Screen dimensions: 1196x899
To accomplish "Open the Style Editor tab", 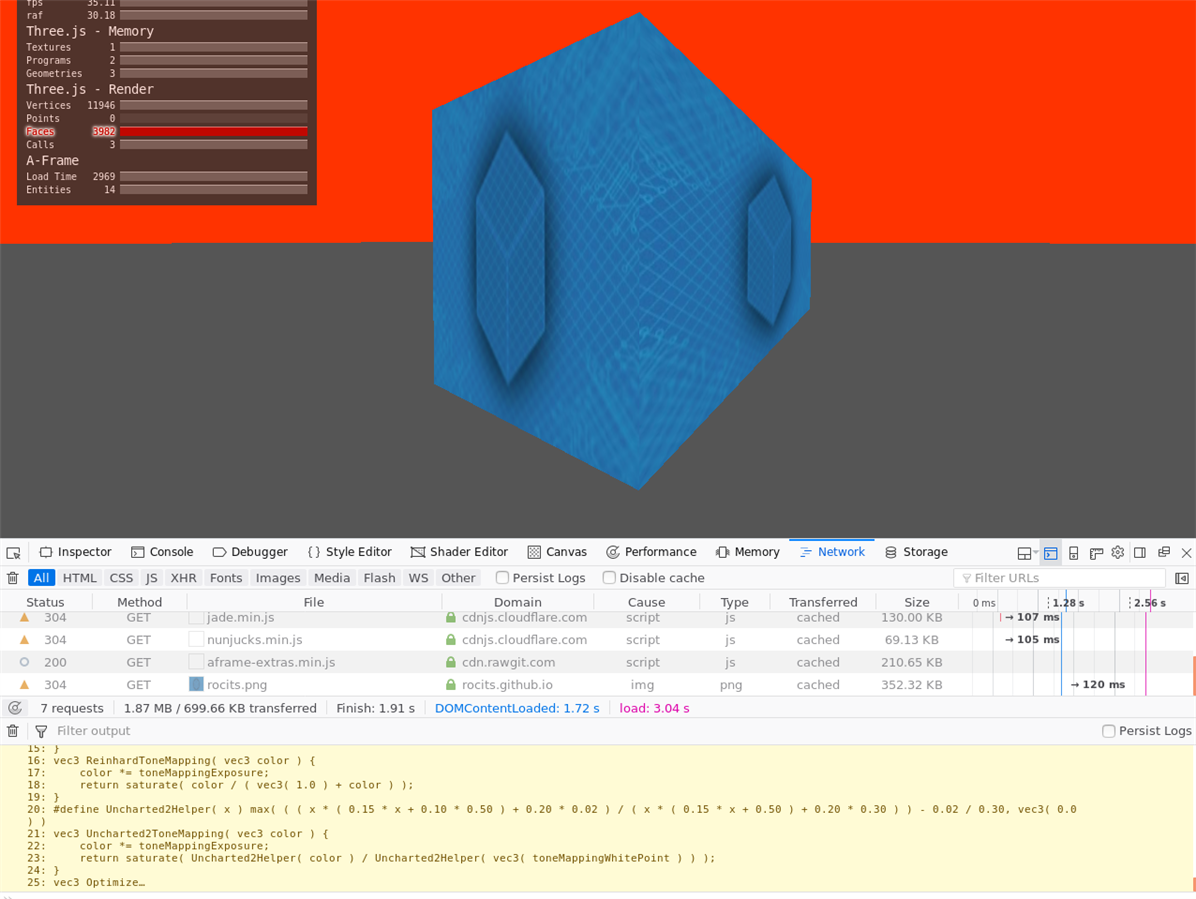I will [x=349, y=552].
